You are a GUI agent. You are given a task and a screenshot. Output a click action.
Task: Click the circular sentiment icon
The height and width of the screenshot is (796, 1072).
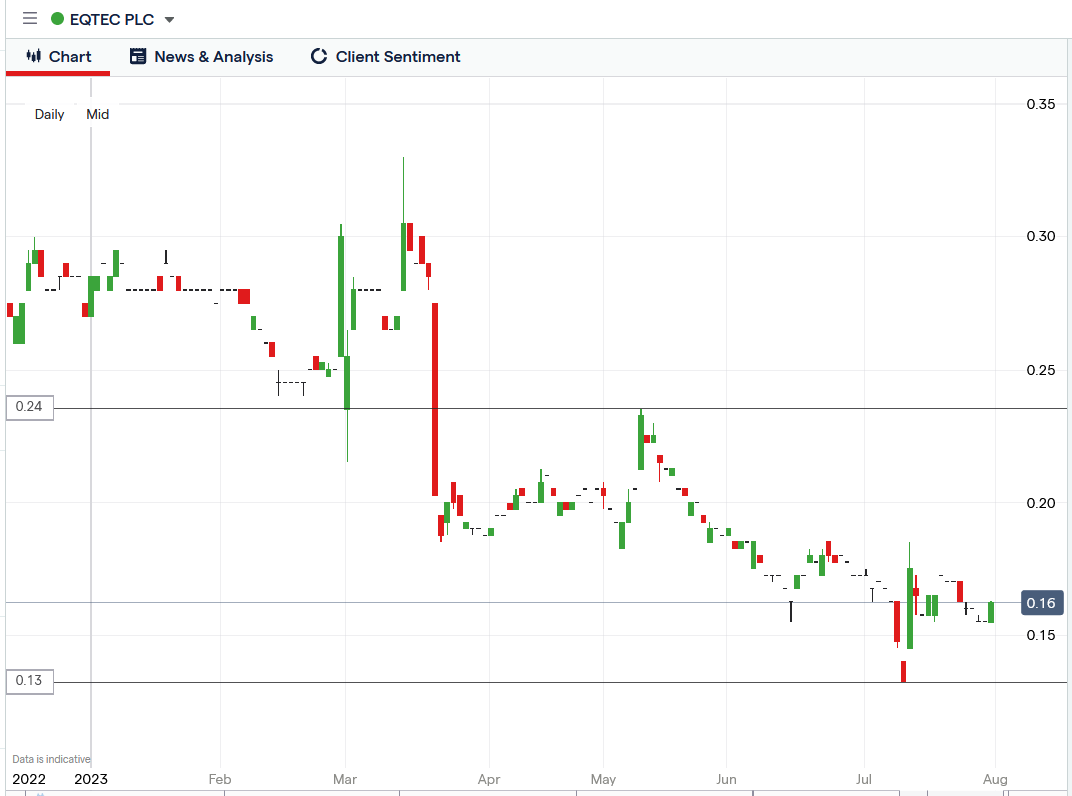[319, 56]
